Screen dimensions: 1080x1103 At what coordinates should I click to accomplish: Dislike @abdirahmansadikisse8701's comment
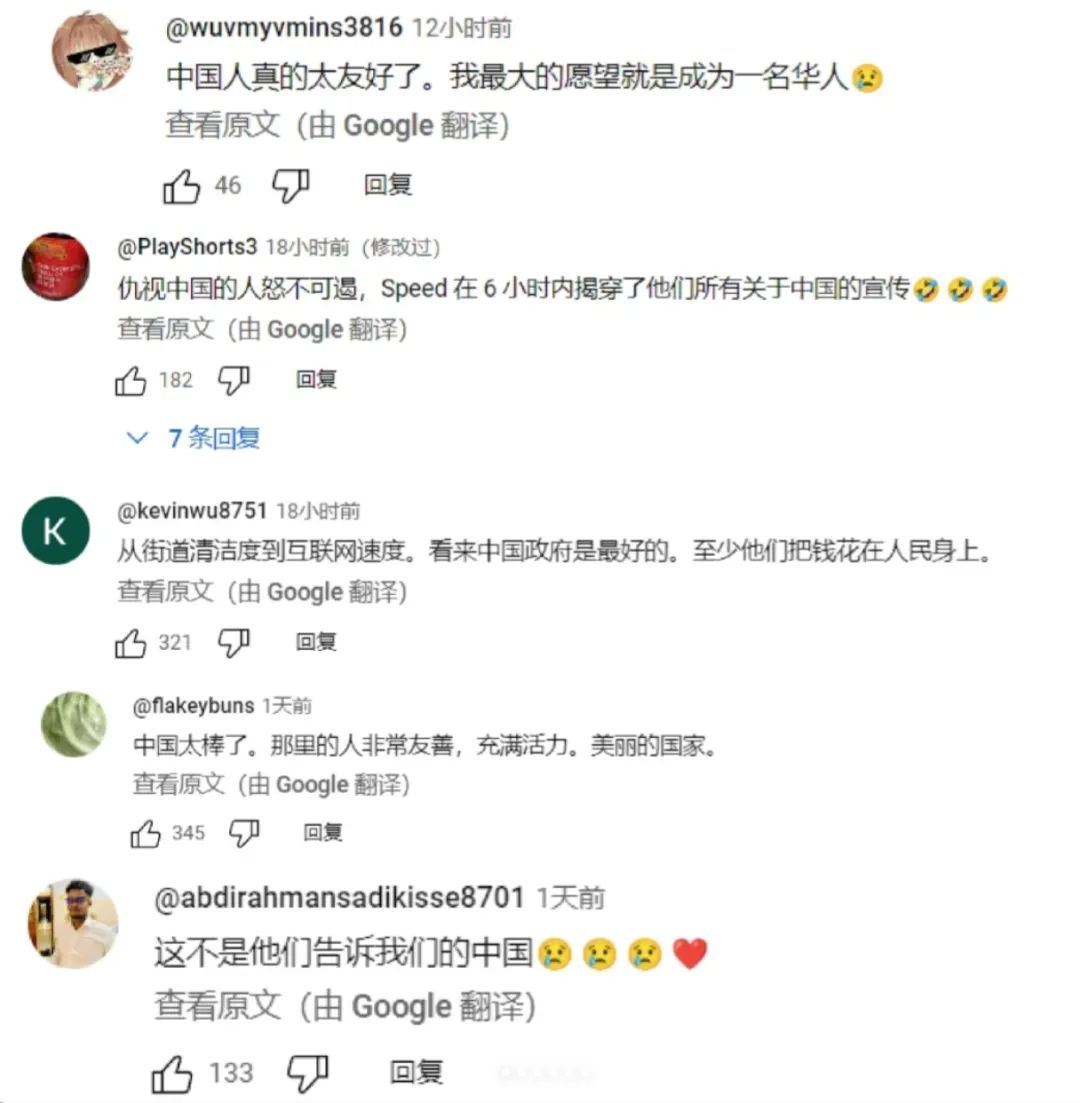(x=308, y=1074)
